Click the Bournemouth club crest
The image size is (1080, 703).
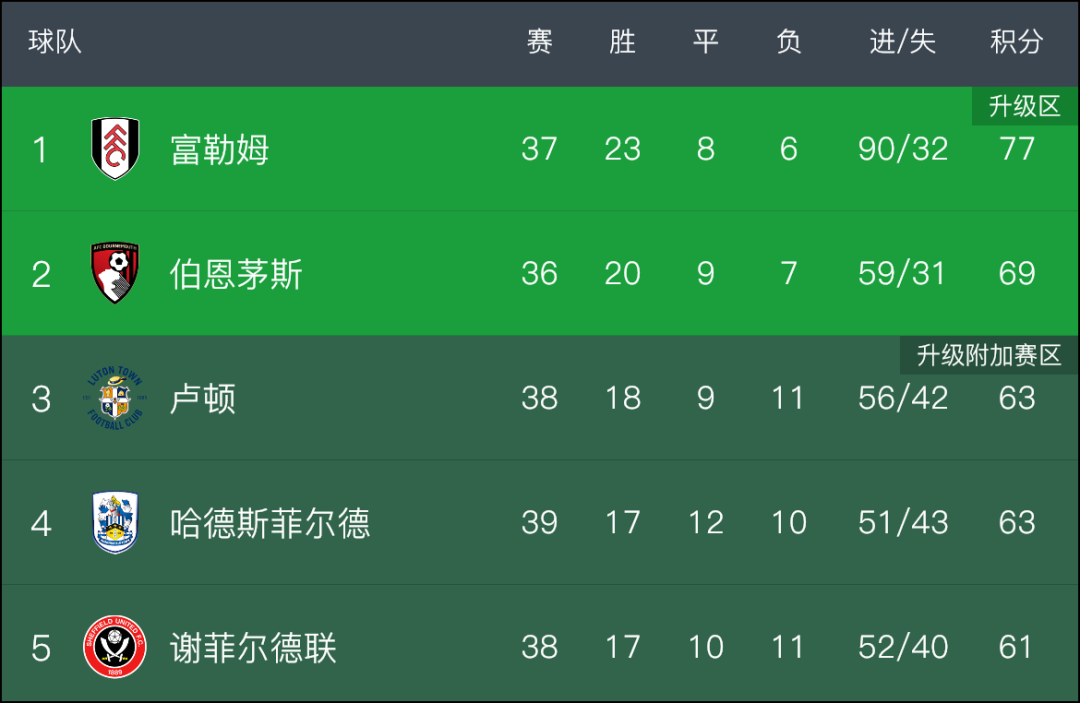pyautogui.click(x=115, y=273)
